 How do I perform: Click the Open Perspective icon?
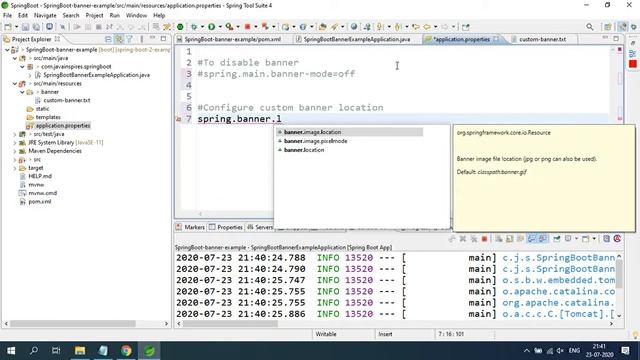pyautogui.click(x=608, y=27)
